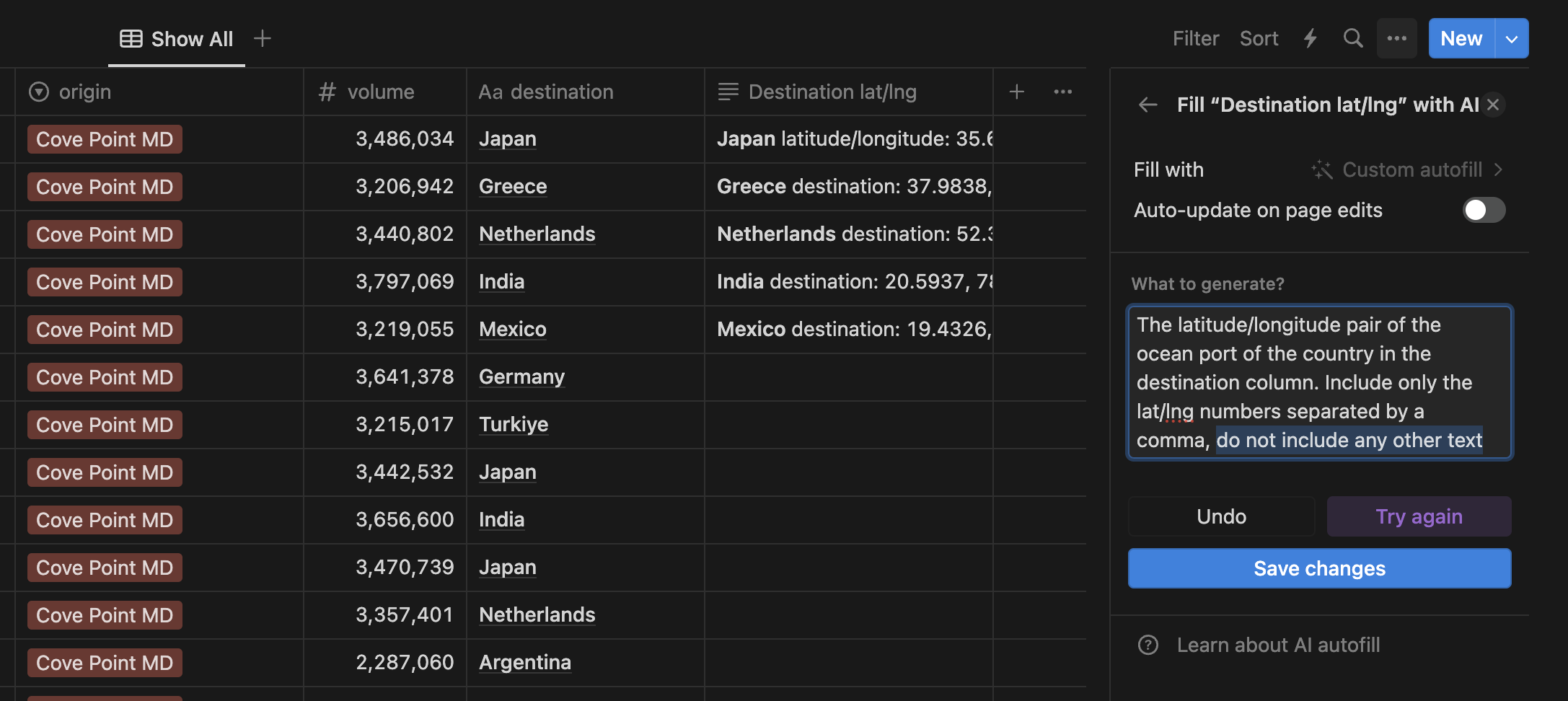Expand the New button dropdown arrow
The height and width of the screenshot is (701, 1568).
pyautogui.click(x=1512, y=39)
